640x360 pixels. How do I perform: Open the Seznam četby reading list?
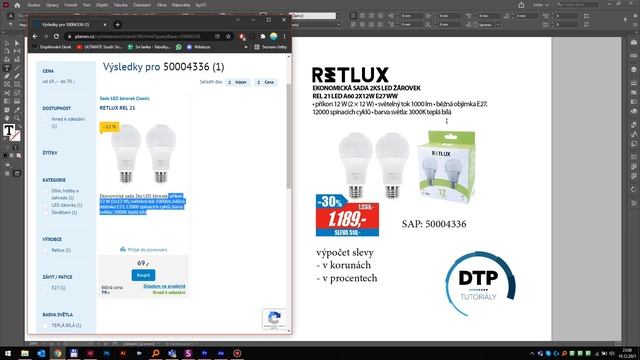pyautogui.click(x=270, y=47)
